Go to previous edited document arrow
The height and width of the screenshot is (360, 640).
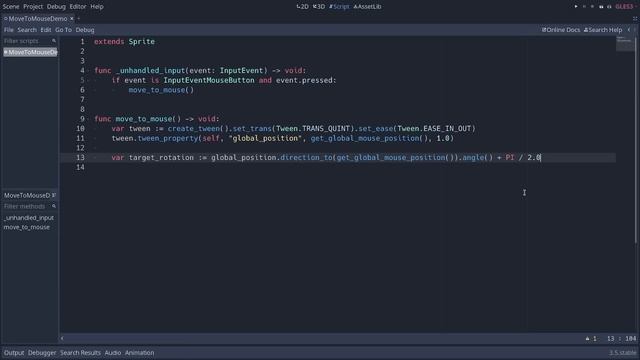tap(629, 30)
